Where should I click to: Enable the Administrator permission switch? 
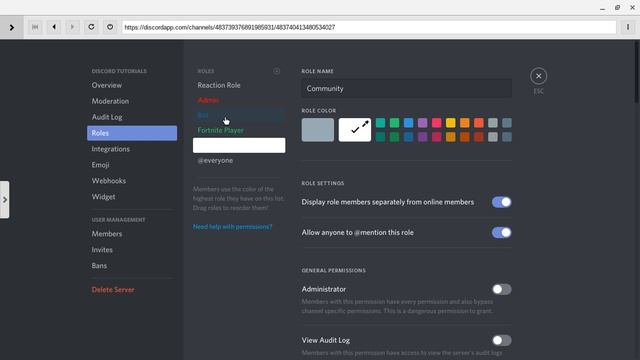point(501,289)
